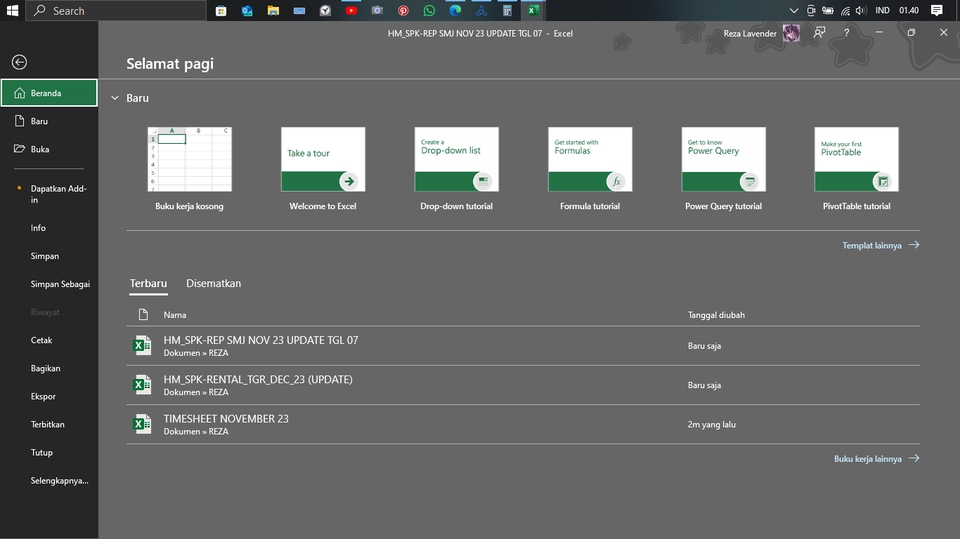960x539 pixels.
Task: Open the Windows Start menu
Action: click(12, 10)
